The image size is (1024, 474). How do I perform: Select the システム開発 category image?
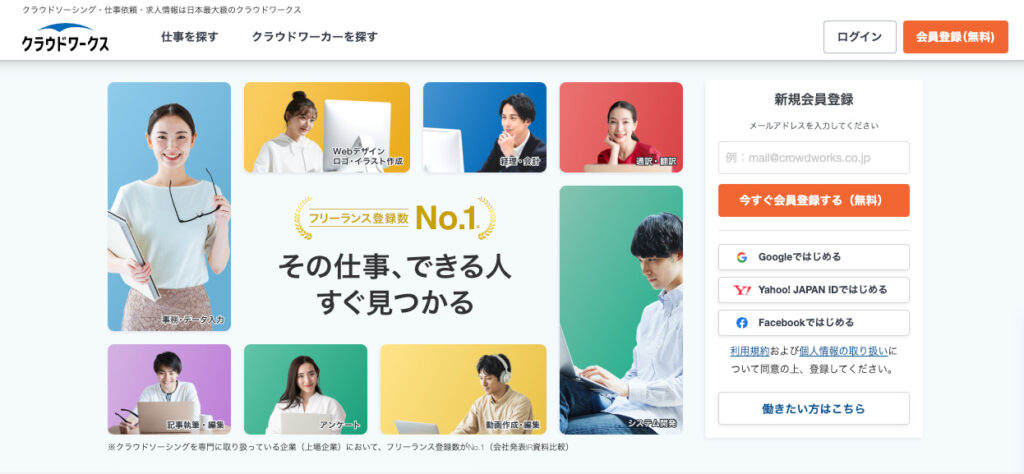pyautogui.click(x=621, y=310)
